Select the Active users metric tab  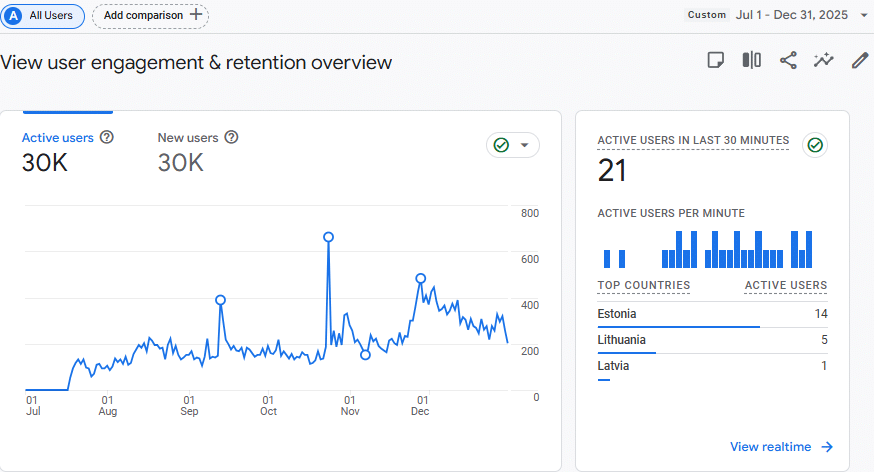58,138
